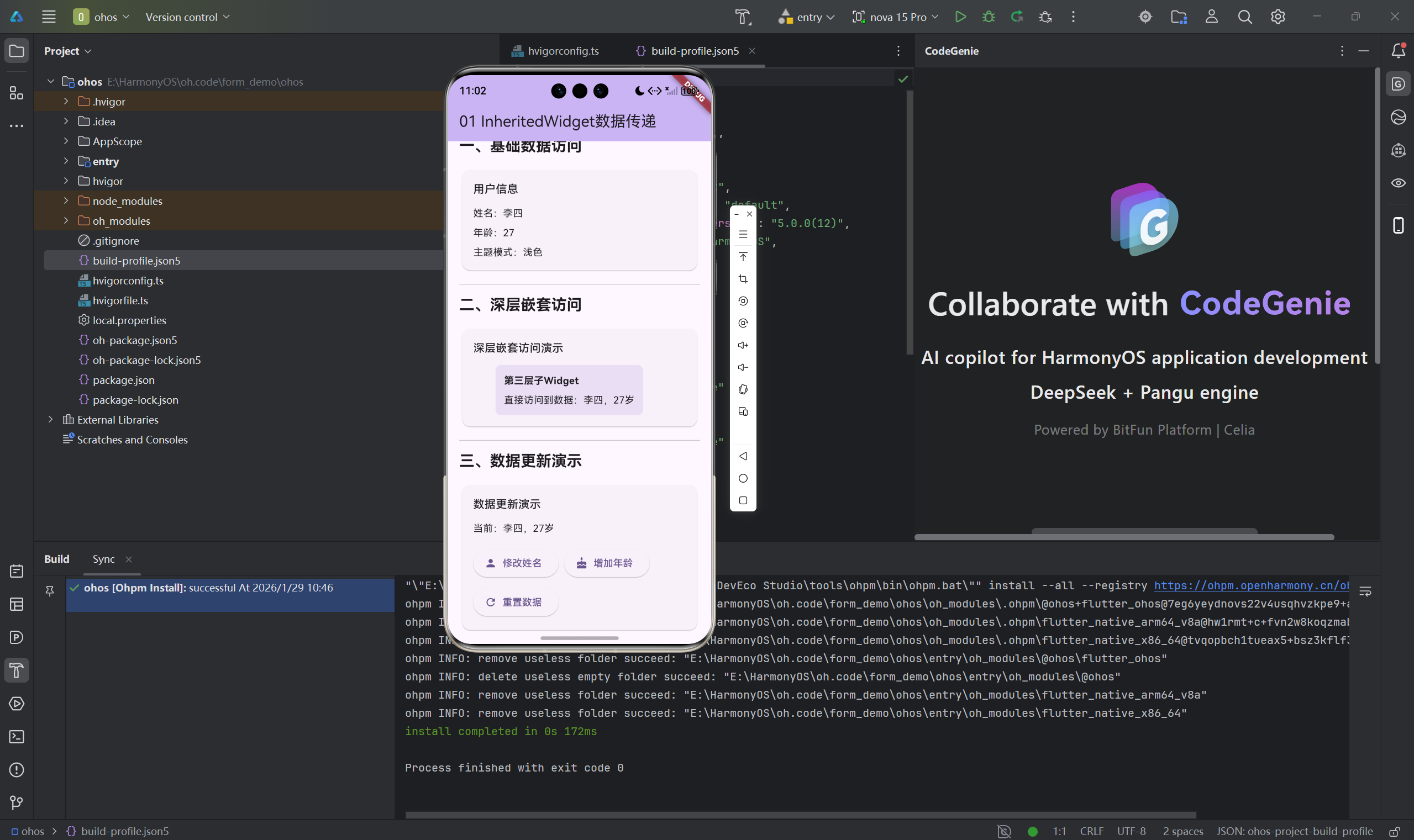This screenshot has width=1414, height=840.
Task: Open the ohpm.openharmony.cn registry link
Action: point(1251,585)
